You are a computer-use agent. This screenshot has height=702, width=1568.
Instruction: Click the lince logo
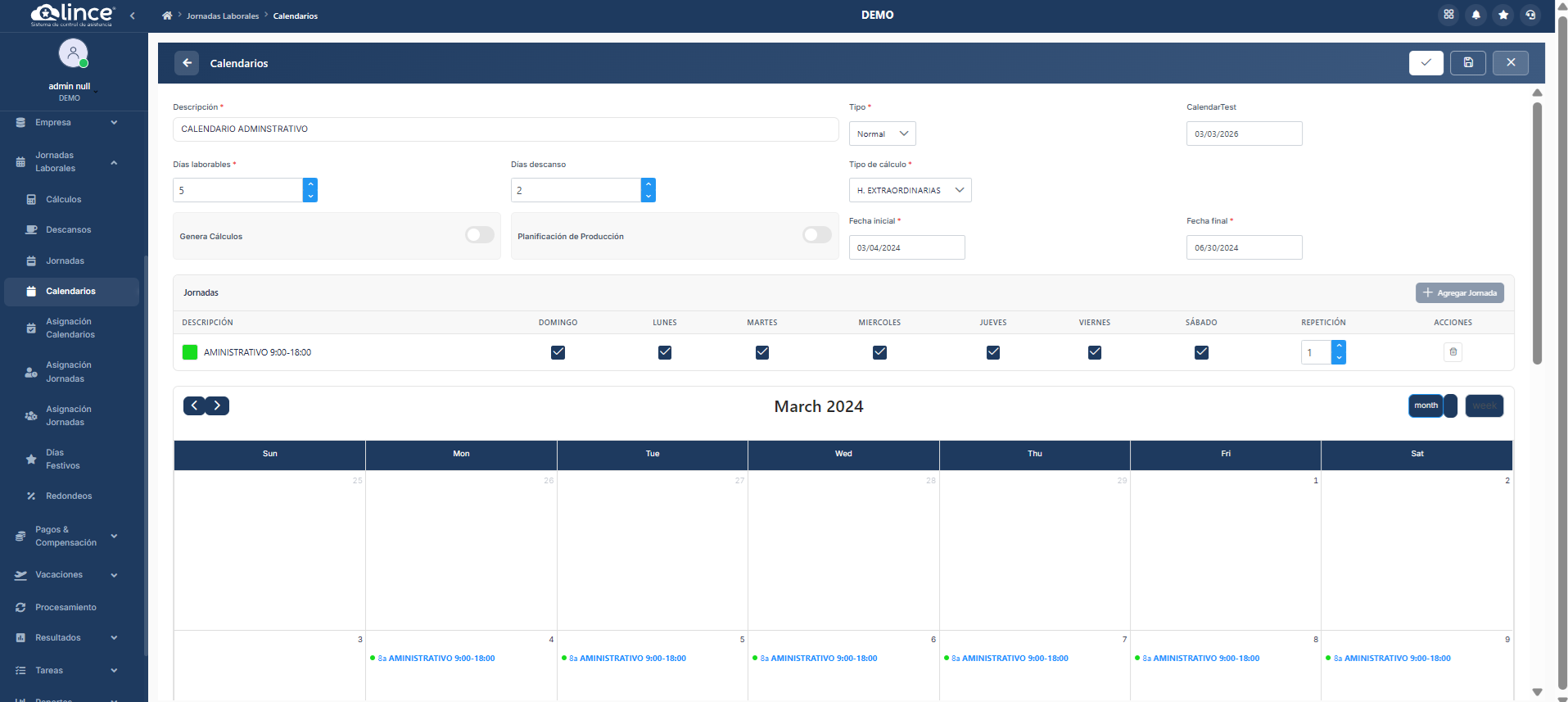coord(72,15)
